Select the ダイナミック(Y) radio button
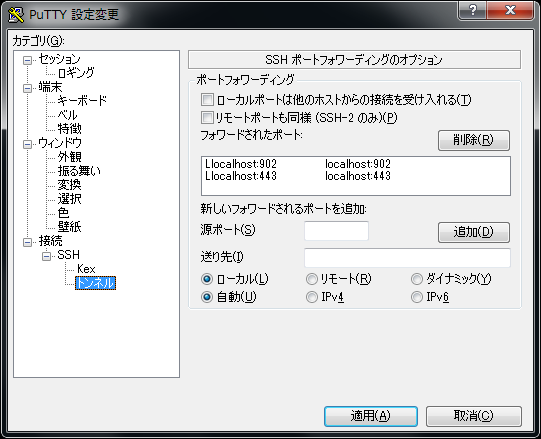 pos(416,279)
